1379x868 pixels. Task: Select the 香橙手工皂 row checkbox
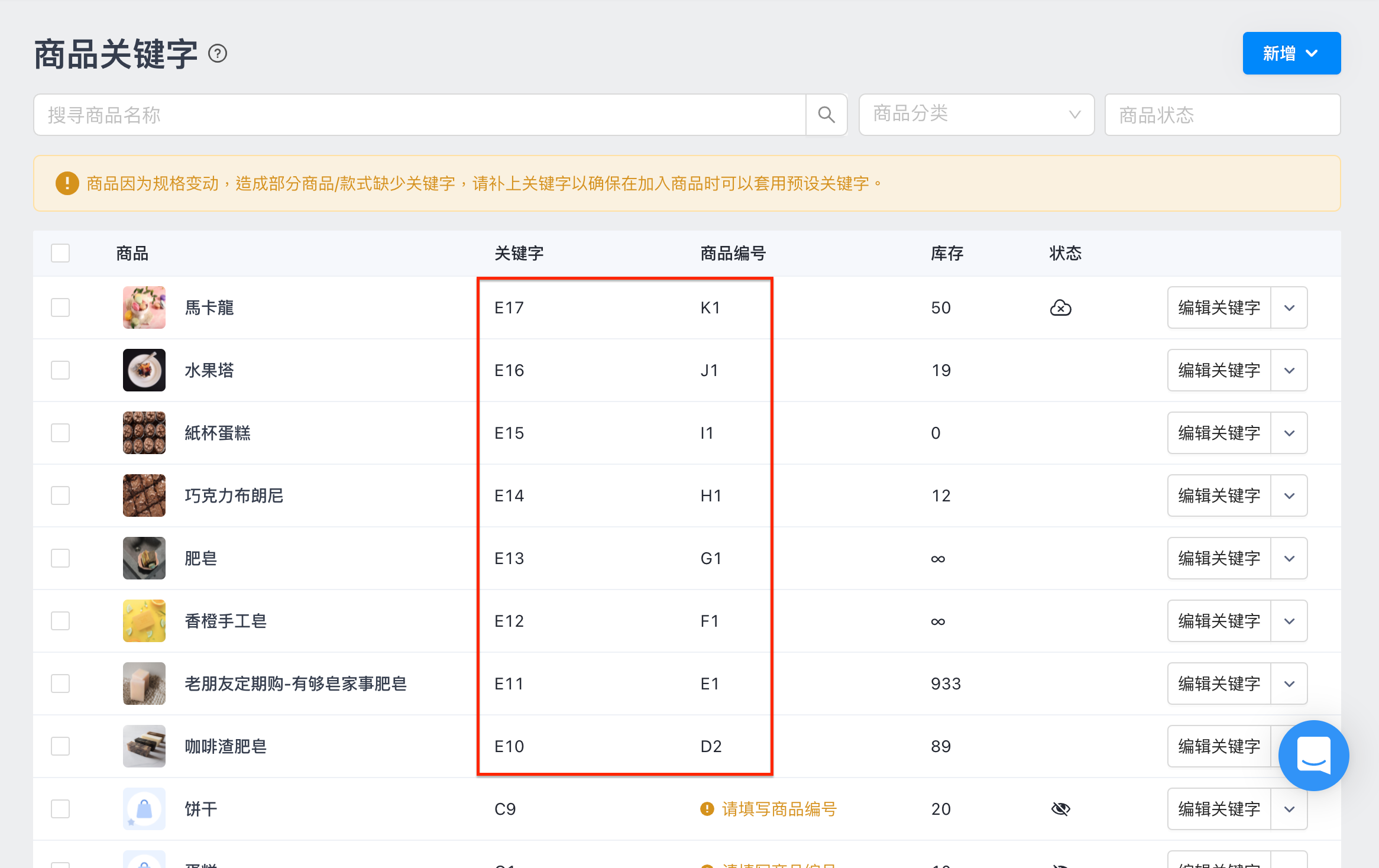click(x=60, y=621)
